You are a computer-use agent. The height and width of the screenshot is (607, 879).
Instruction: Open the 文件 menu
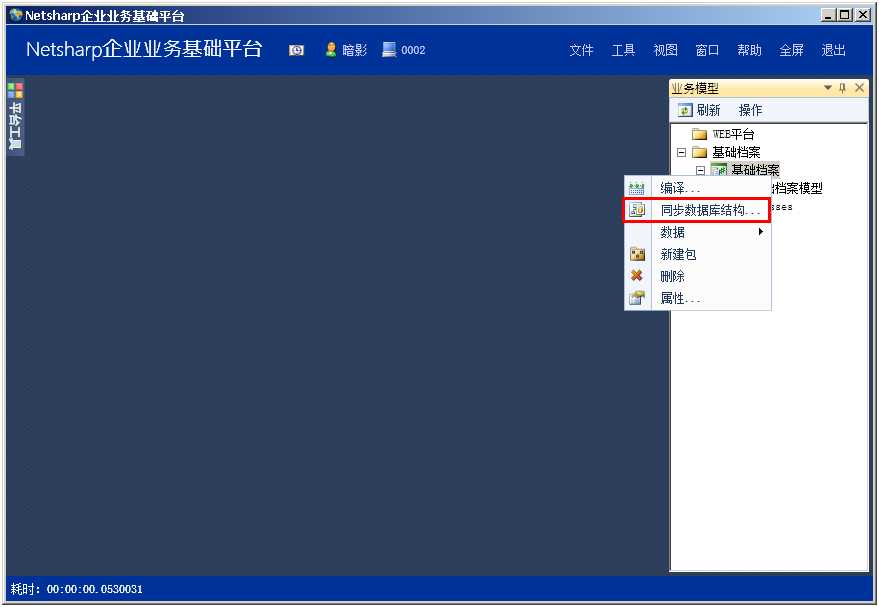(x=581, y=50)
